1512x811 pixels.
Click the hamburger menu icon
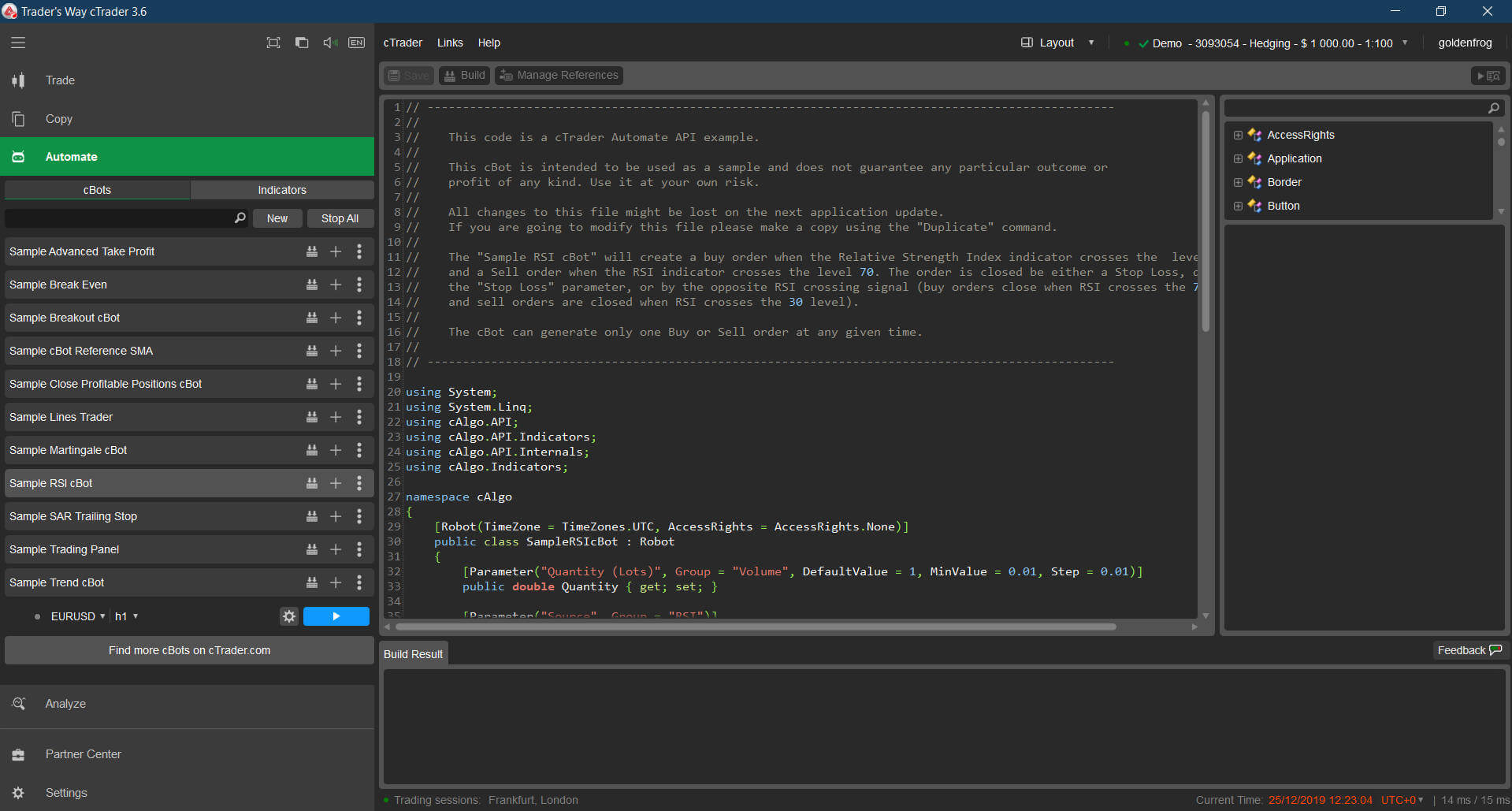coord(18,43)
